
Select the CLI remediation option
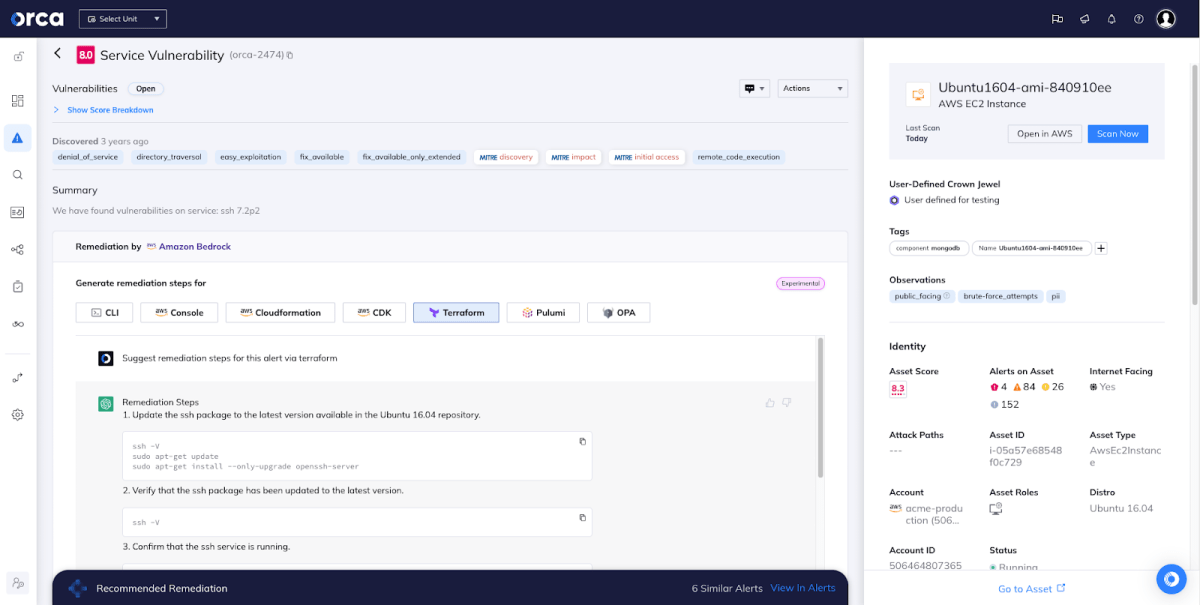click(104, 313)
